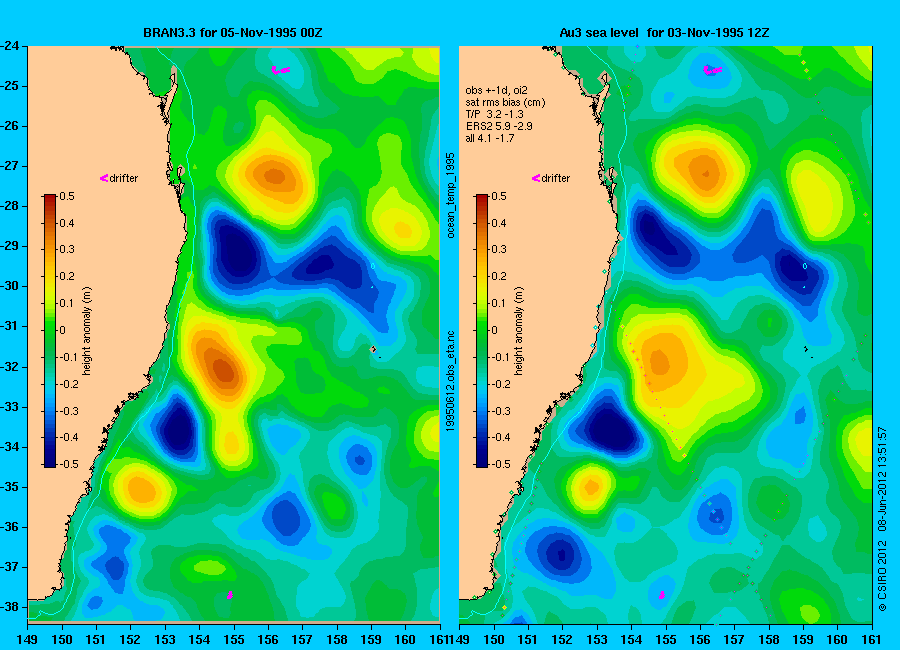Screen dimensions: 900x650
Task: Click the magenta drifter track near -24.5 in Au3 map
Action: coord(712,70)
